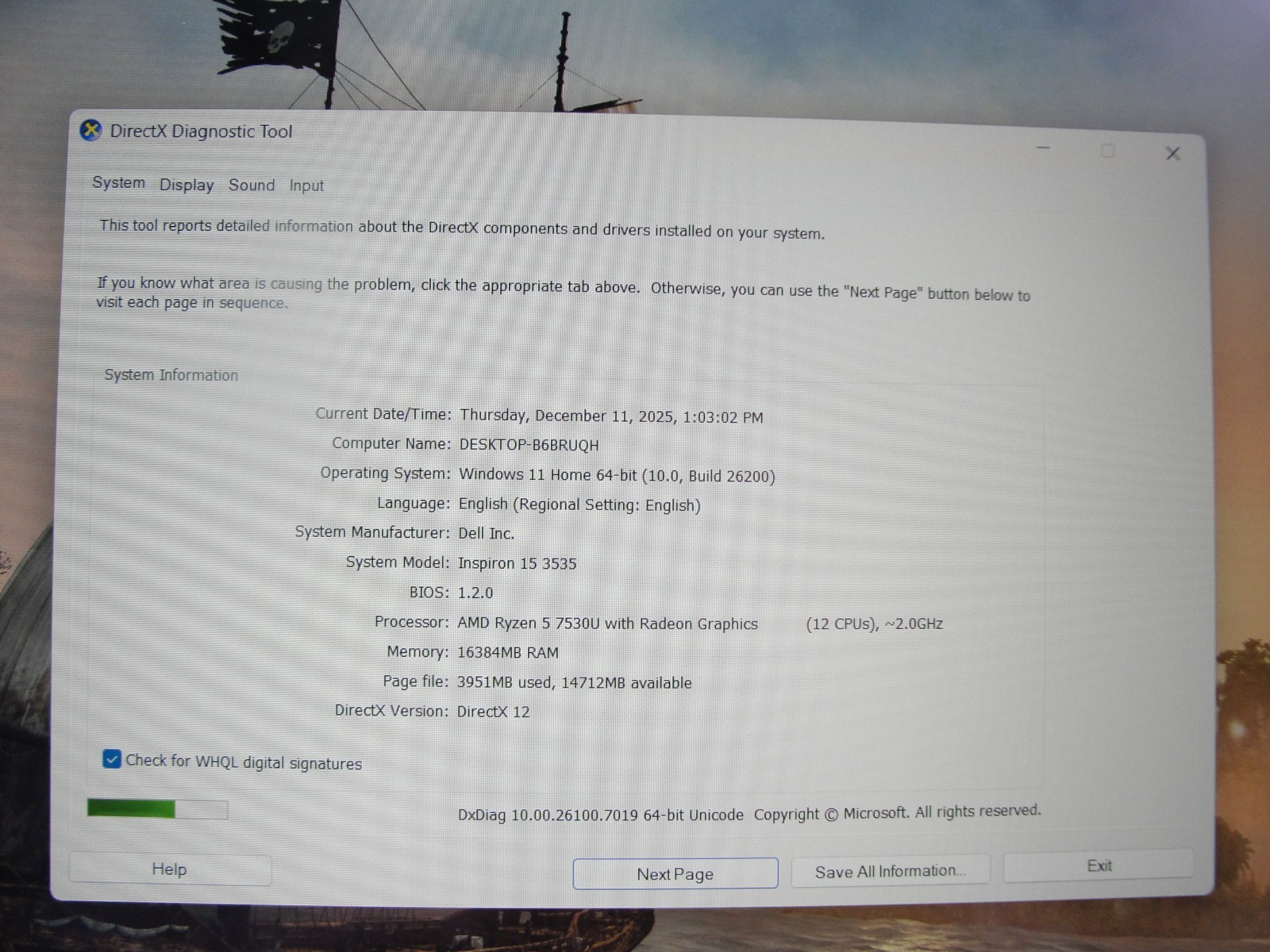
Task: Click Save All Information button
Action: (x=891, y=871)
